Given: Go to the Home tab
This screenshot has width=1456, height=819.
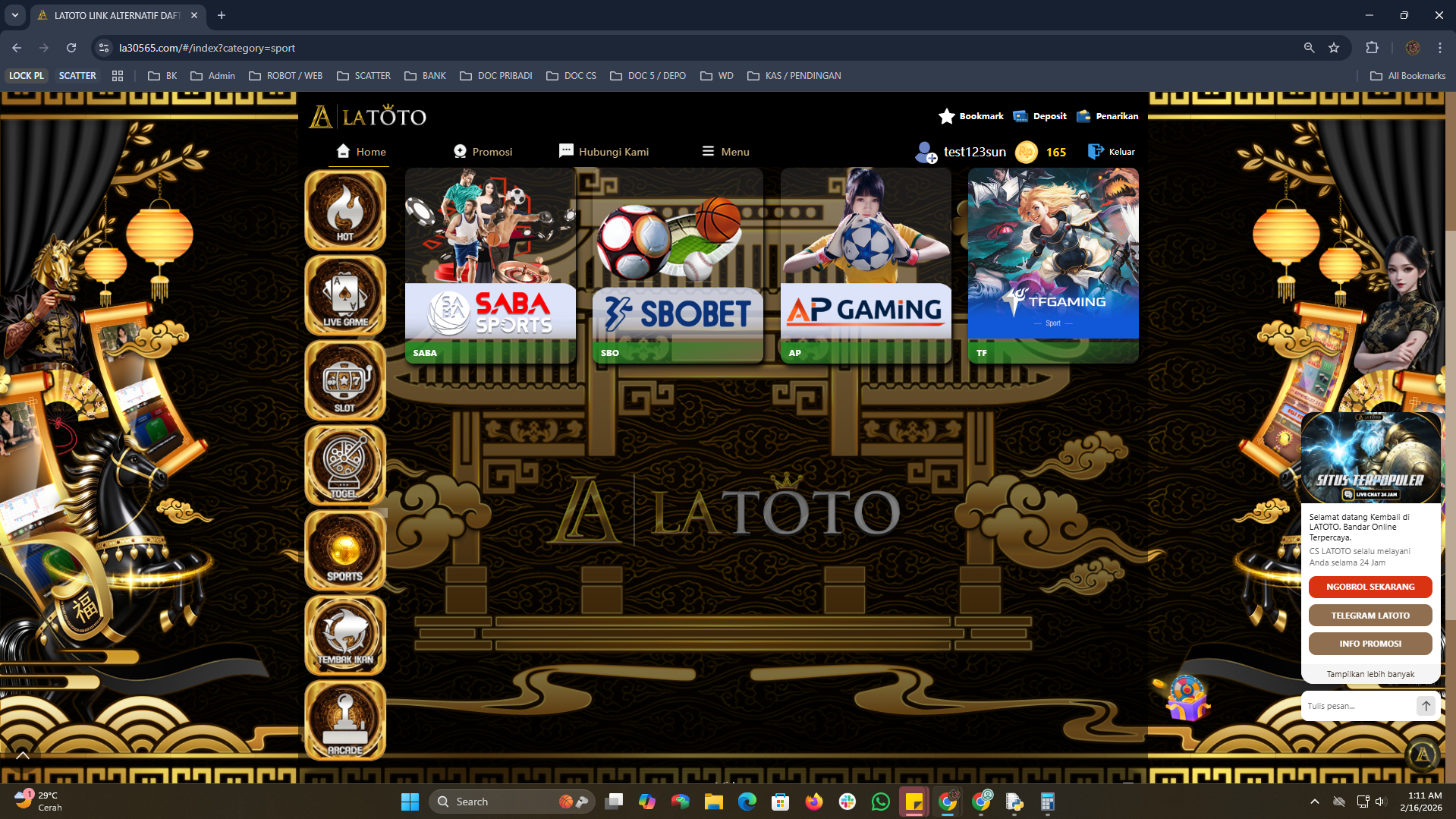Looking at the screenshot, I should [361, 151].
